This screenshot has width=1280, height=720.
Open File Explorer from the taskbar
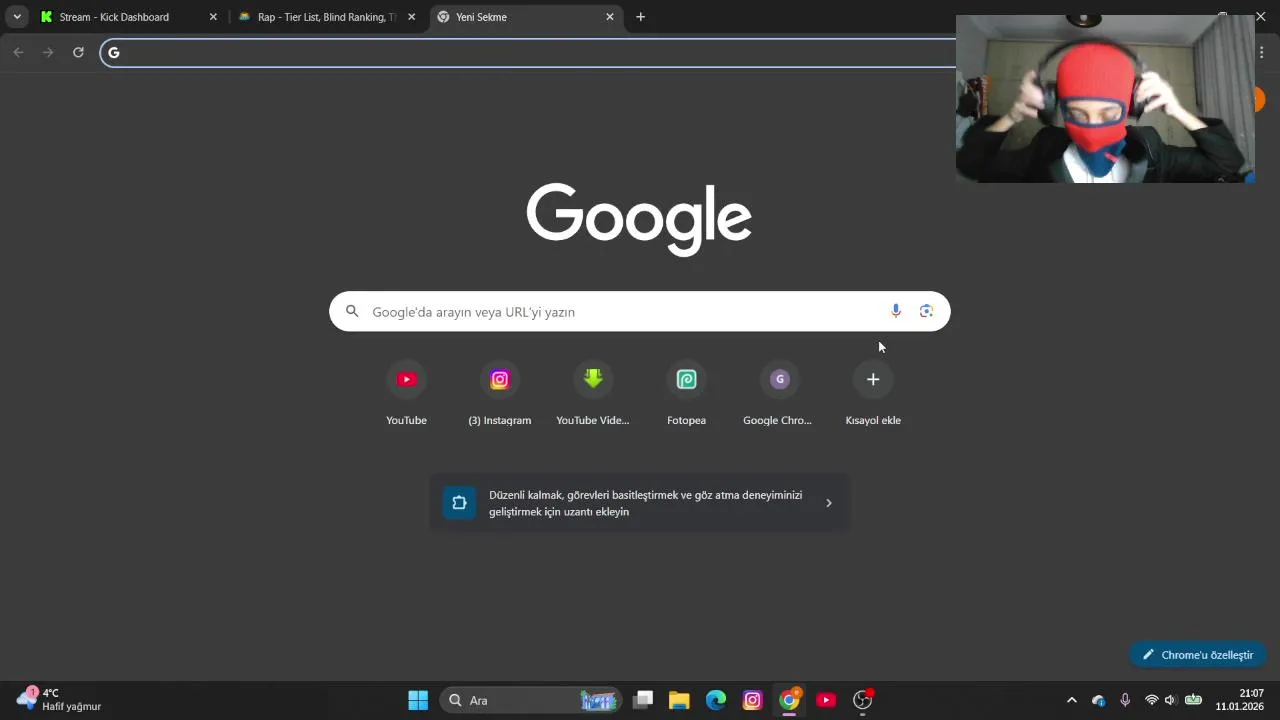pos(679,700)
